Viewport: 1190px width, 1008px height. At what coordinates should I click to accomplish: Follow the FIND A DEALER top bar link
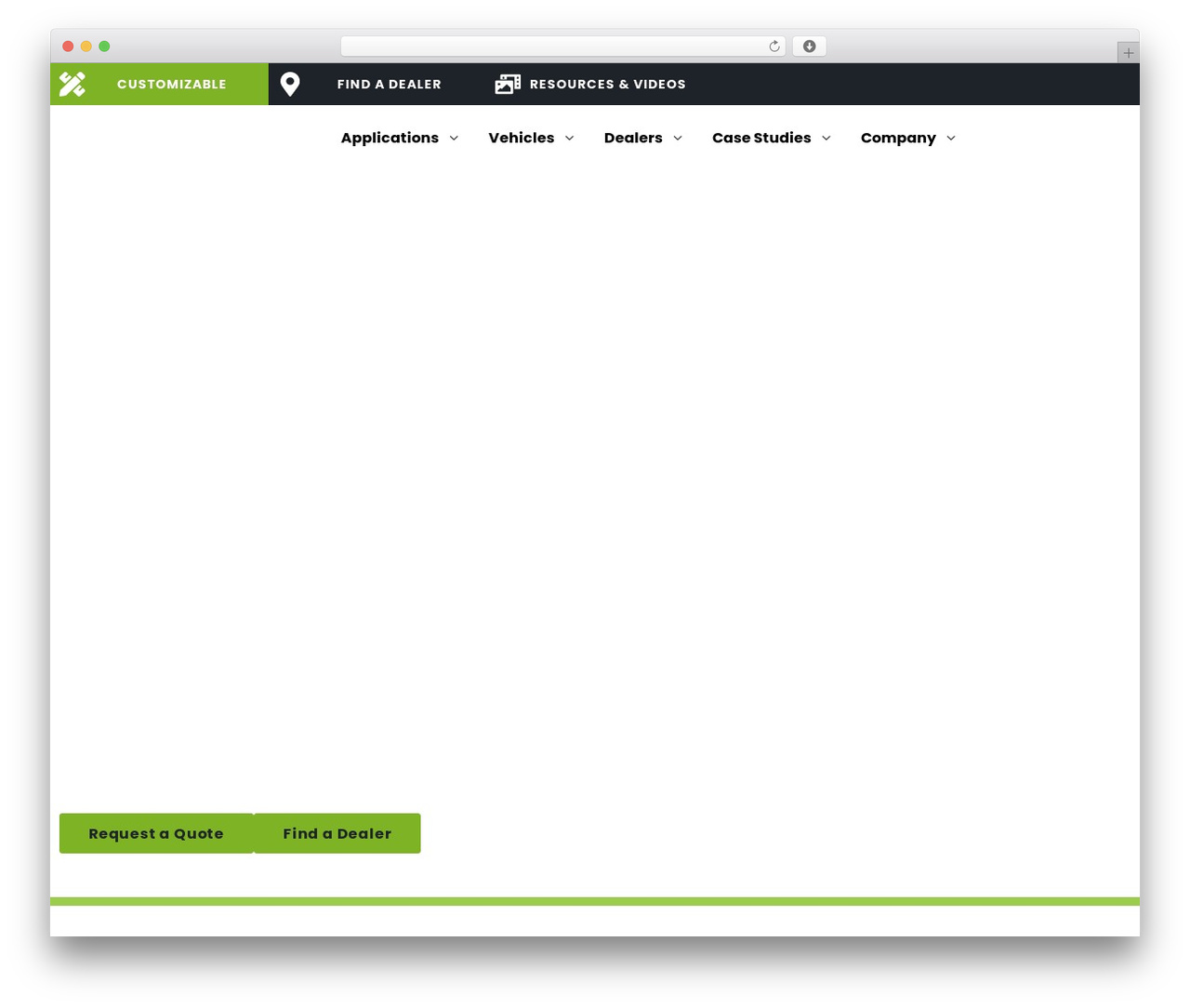(390, 84)
